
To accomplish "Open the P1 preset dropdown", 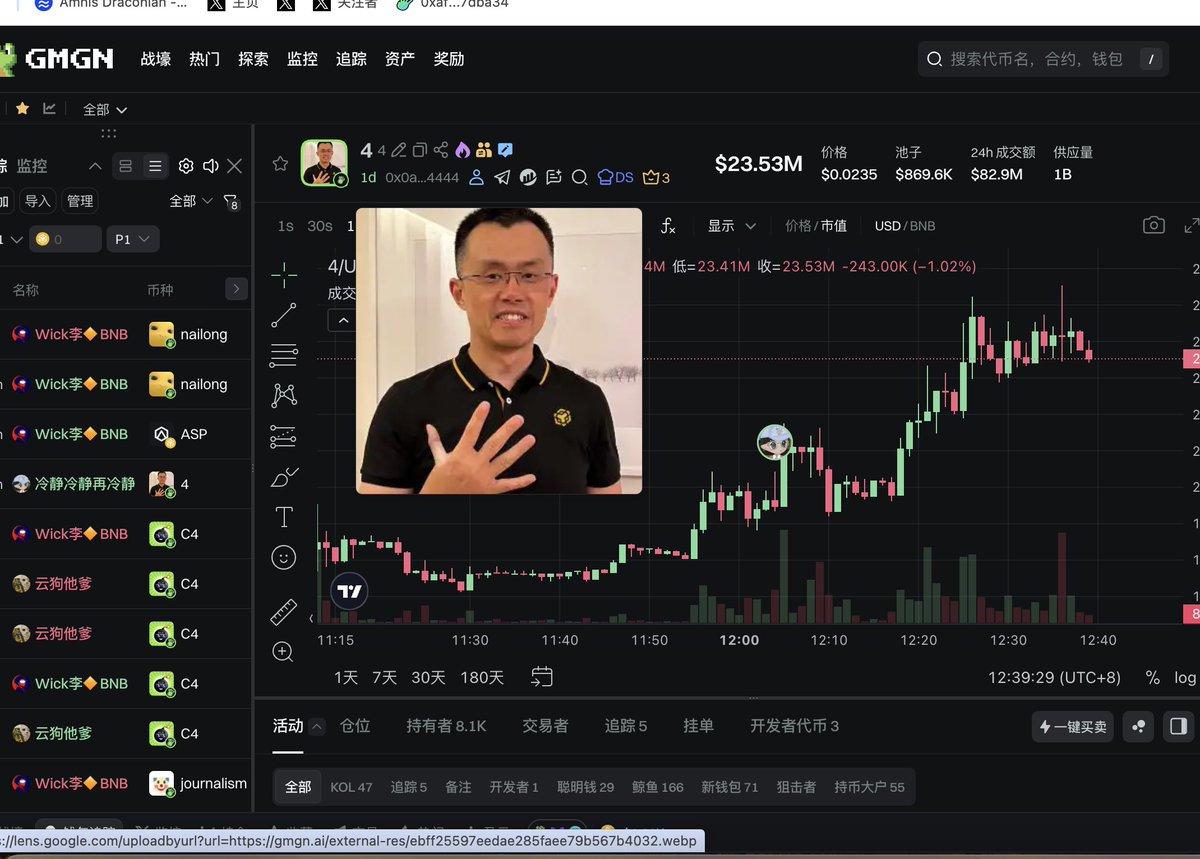I will (x=132, y=239).
